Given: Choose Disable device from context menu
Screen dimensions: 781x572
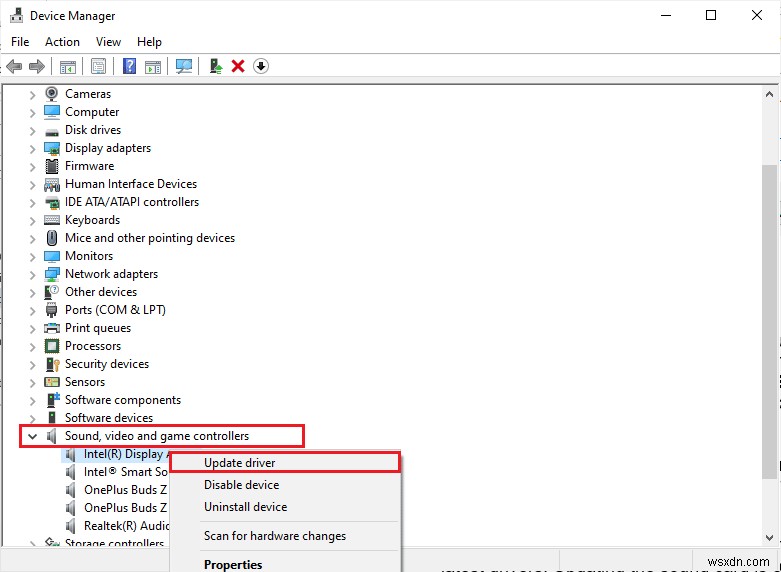Looking at the screenshot, I should pyautogui.click(x=285, y=485).
